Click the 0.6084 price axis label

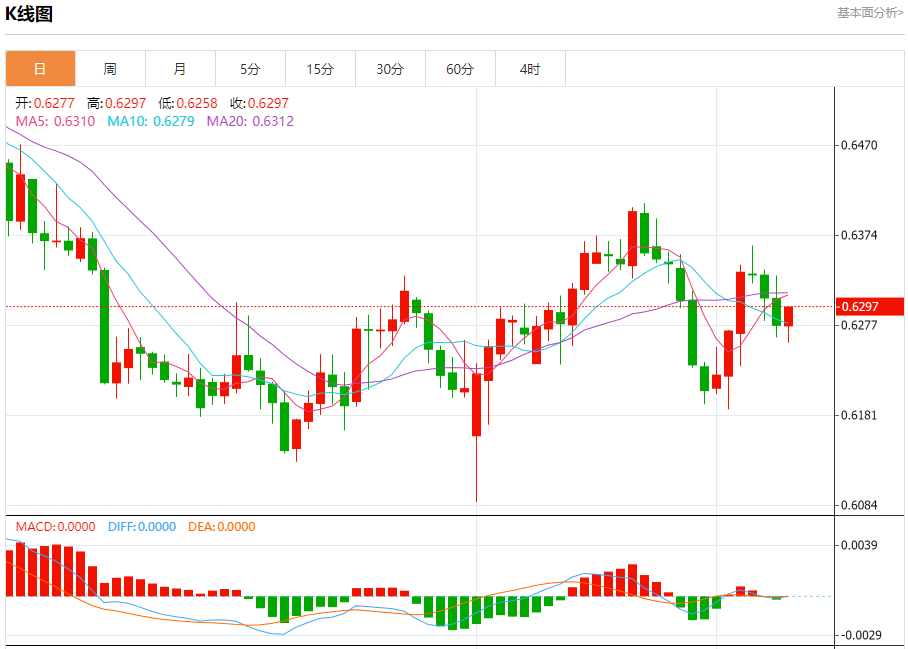(x=859, y=505)
